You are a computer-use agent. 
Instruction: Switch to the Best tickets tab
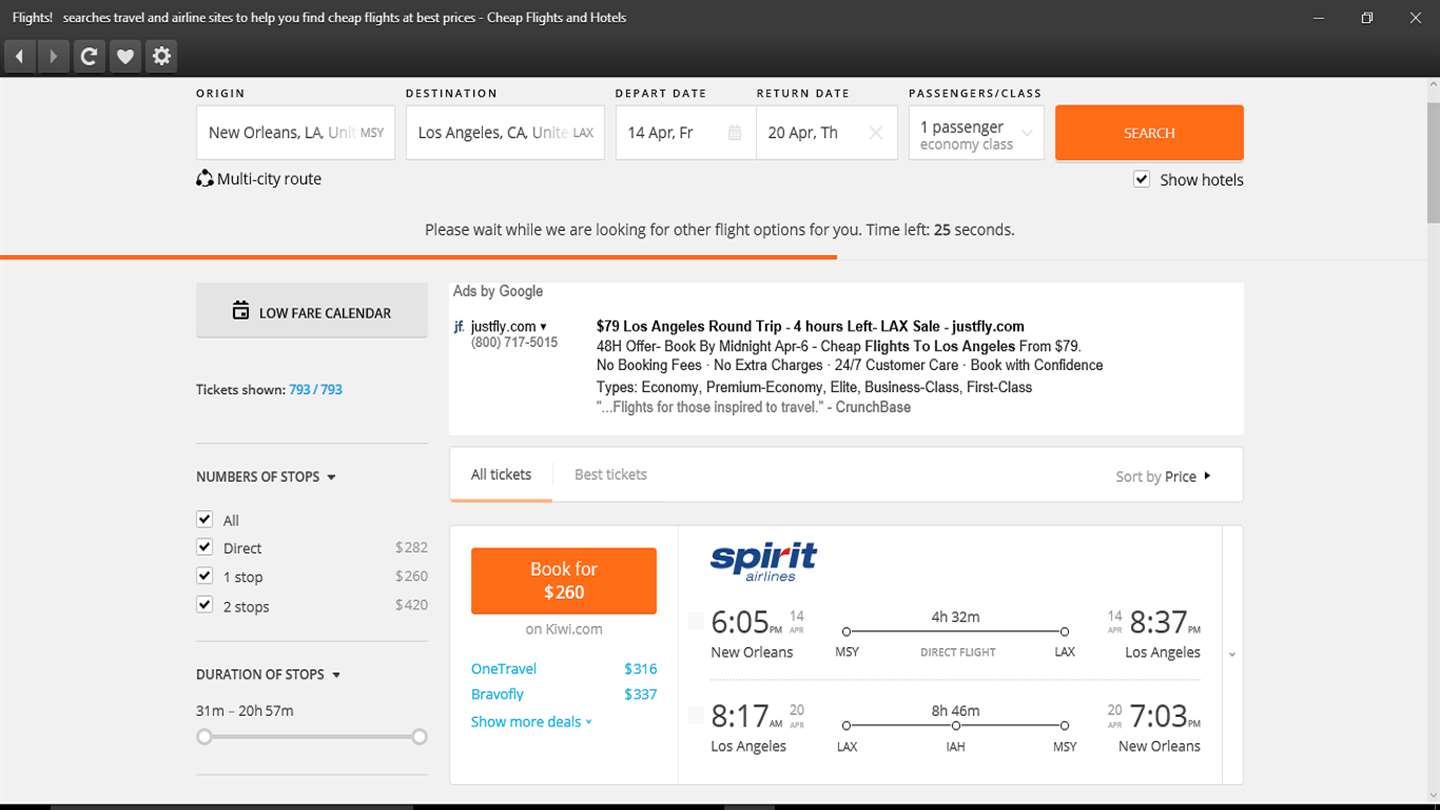(610, 475)
